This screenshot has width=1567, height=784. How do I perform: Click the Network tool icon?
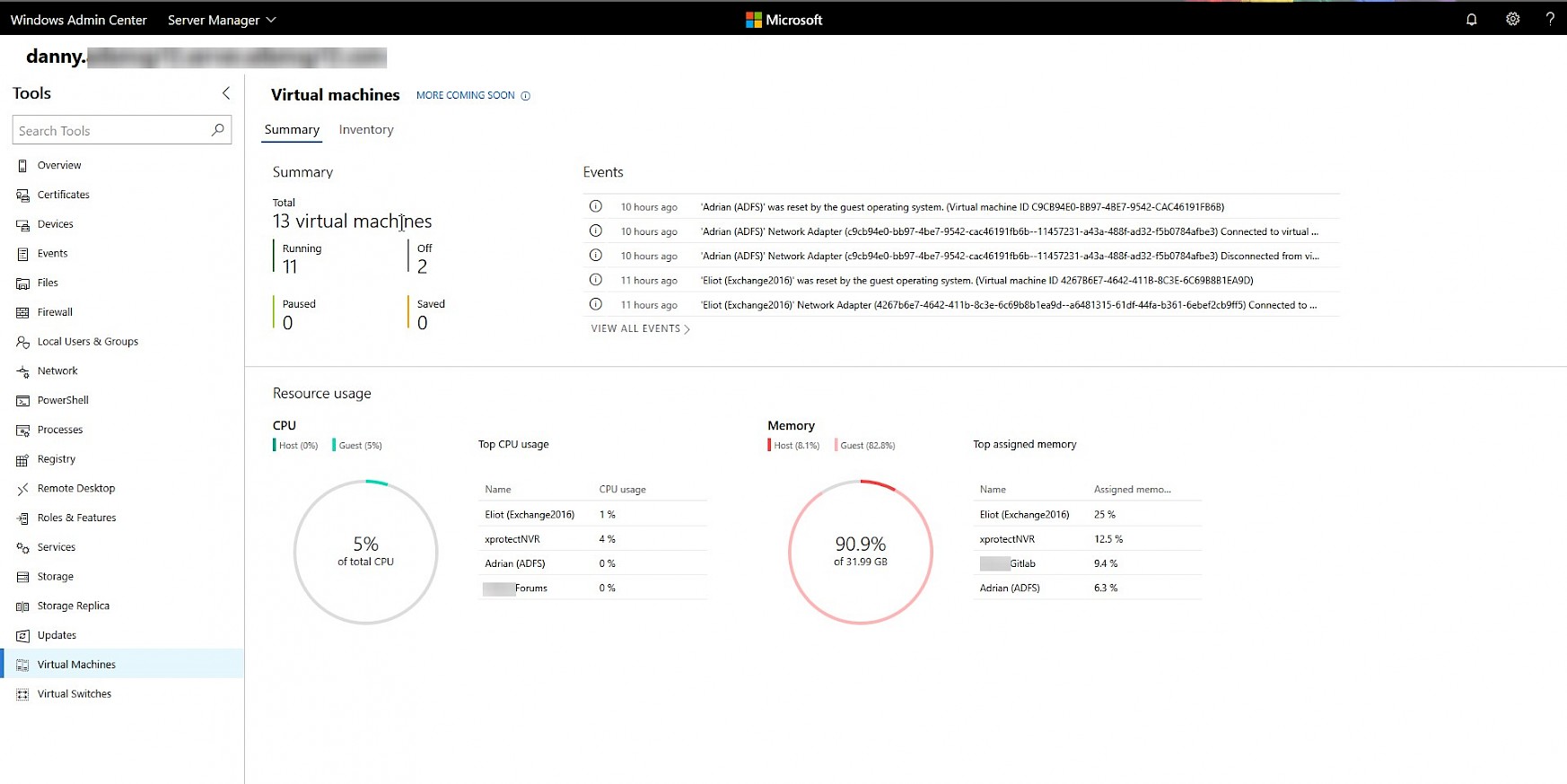point(22,371)
